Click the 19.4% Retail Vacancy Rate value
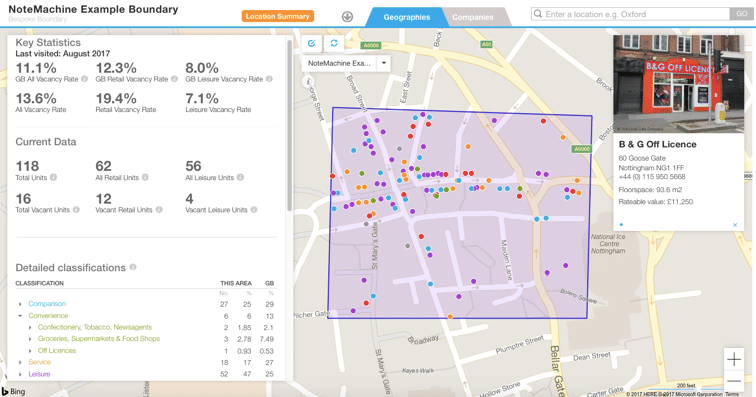The image size is (756, 397). coord(116,99)
